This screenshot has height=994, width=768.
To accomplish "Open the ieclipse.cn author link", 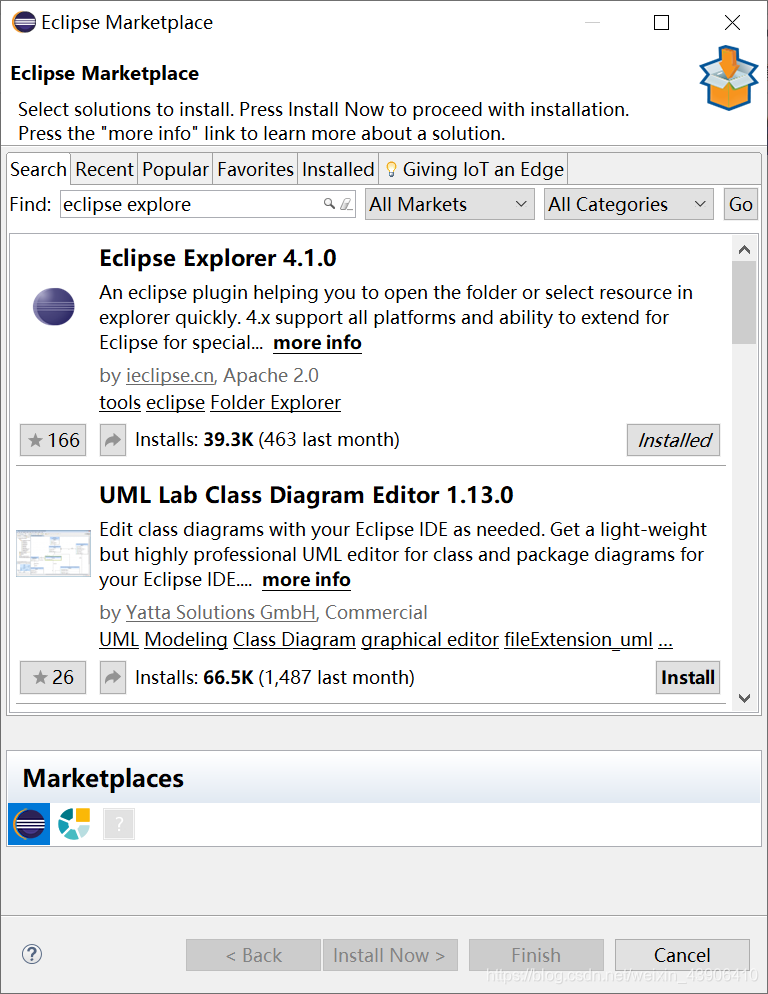I will [x=170, y=375].
